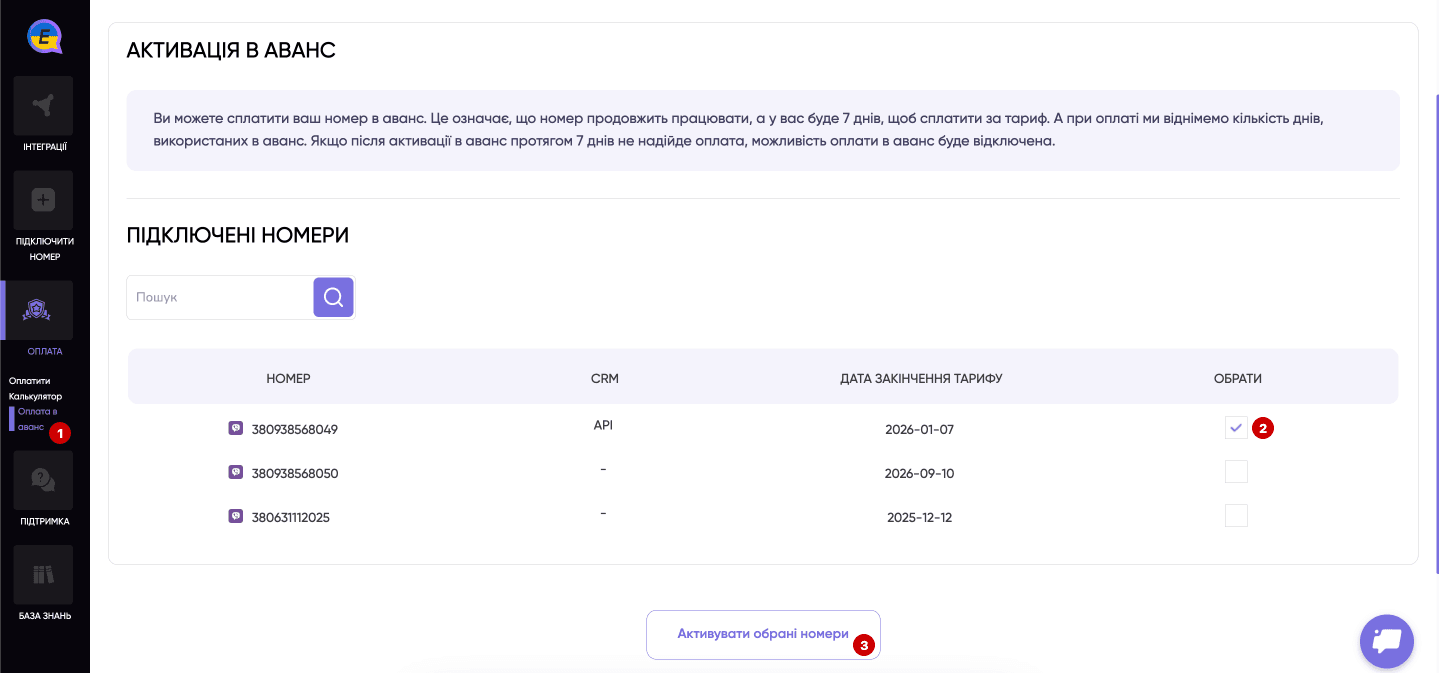
Task: Click the API value in the CRM column
Action: point(603,425)
